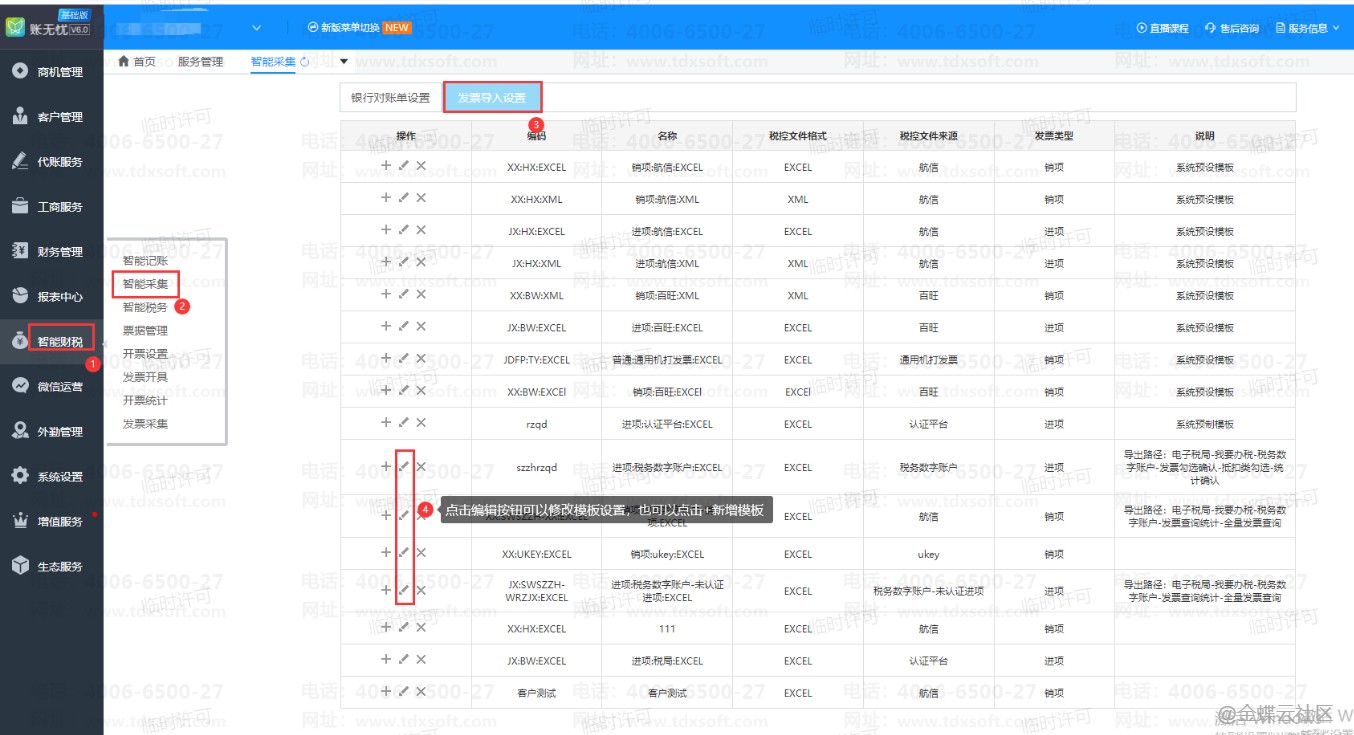Click the edit pencil for XX:HX:EXCEL row
Image resolution: width=1354 pixels, height=735 pixels.
tap(404, 166)
